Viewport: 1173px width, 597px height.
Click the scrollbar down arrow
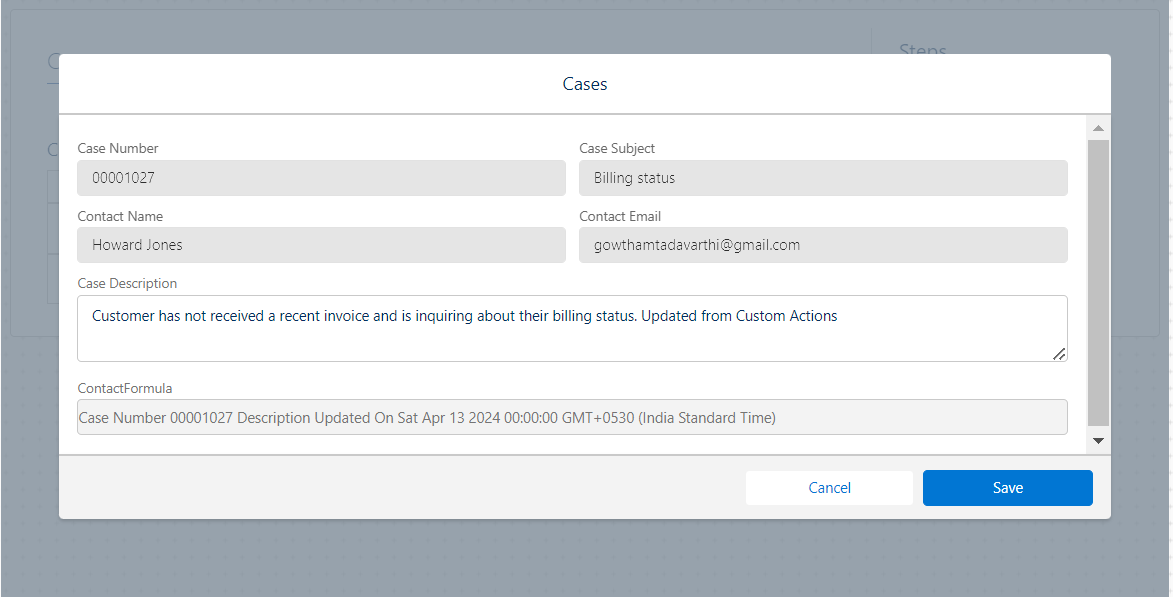pyautogui.click(x=1098, y=440)
